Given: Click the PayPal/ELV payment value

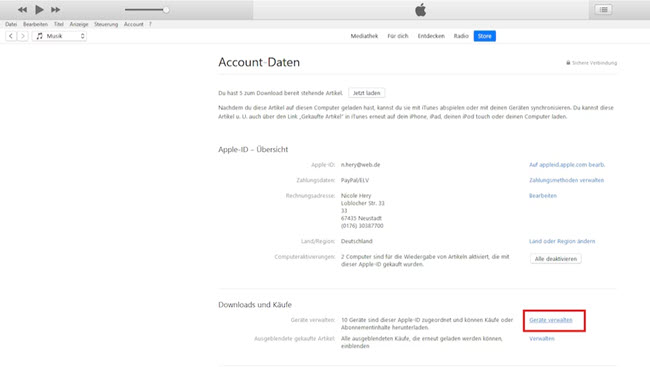Looking at the screenshot, I should click(355, 180).
